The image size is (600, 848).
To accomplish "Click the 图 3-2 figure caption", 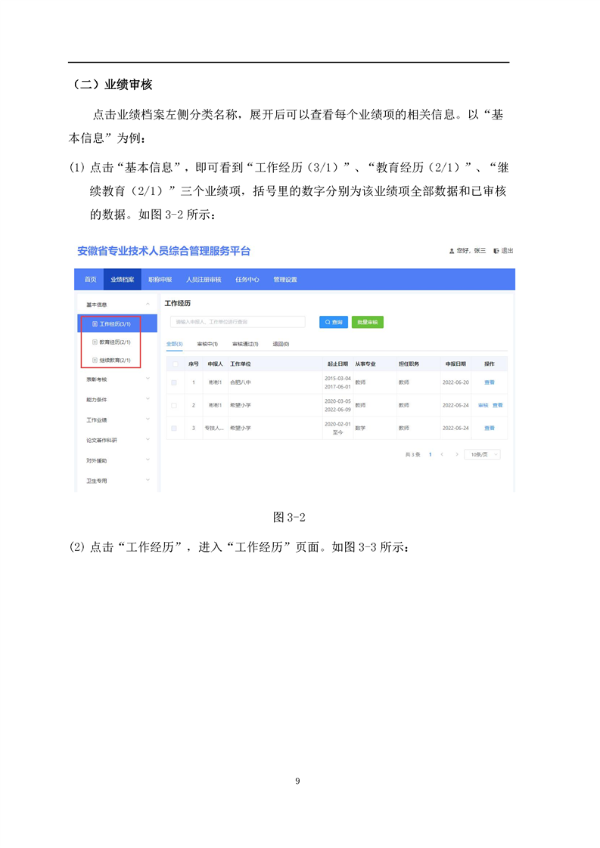I will point(289,518).
